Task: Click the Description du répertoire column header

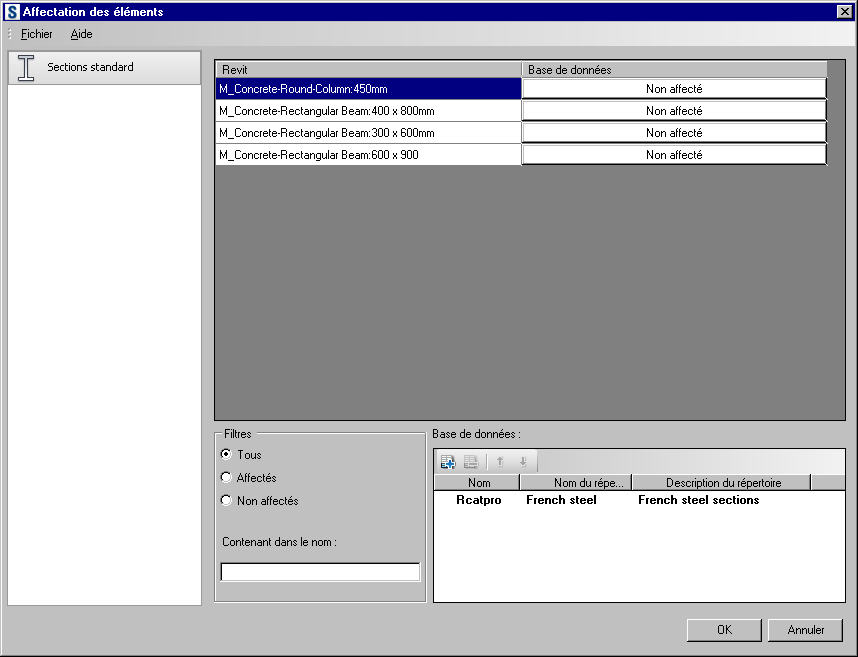Action: 721,482
